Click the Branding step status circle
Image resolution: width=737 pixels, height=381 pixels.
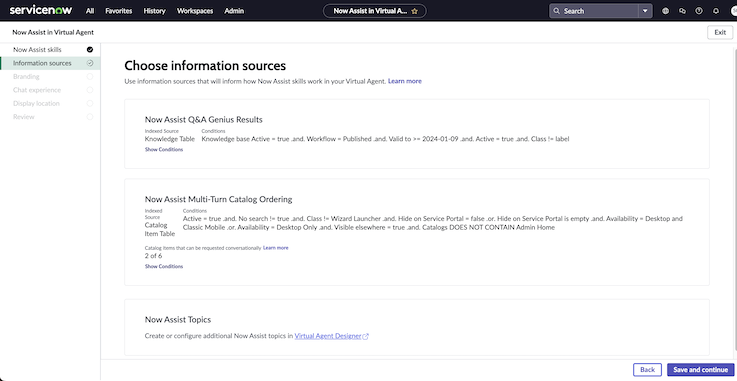click(x=90, y=77)
